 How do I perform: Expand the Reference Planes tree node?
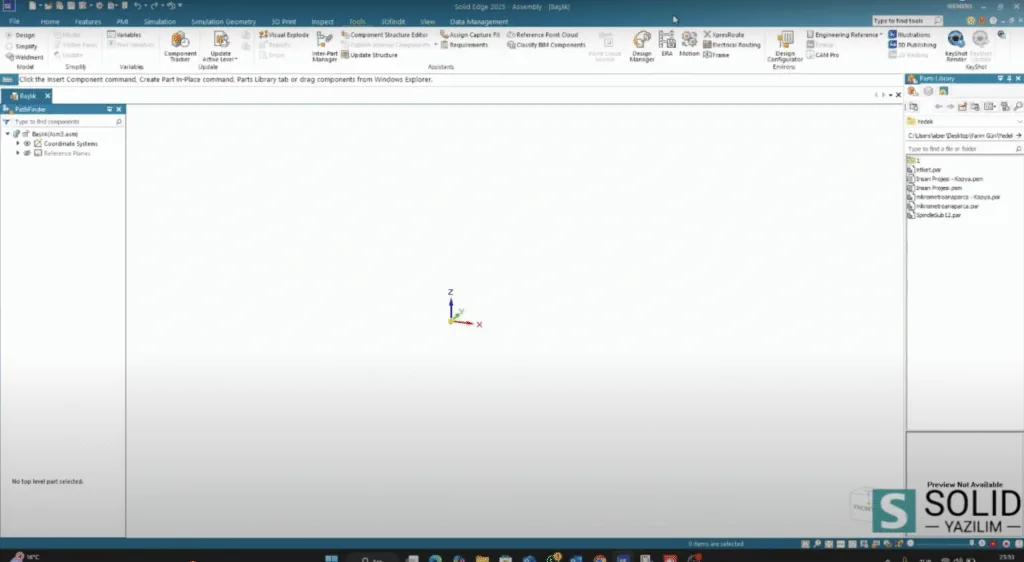tap(18, 153)
